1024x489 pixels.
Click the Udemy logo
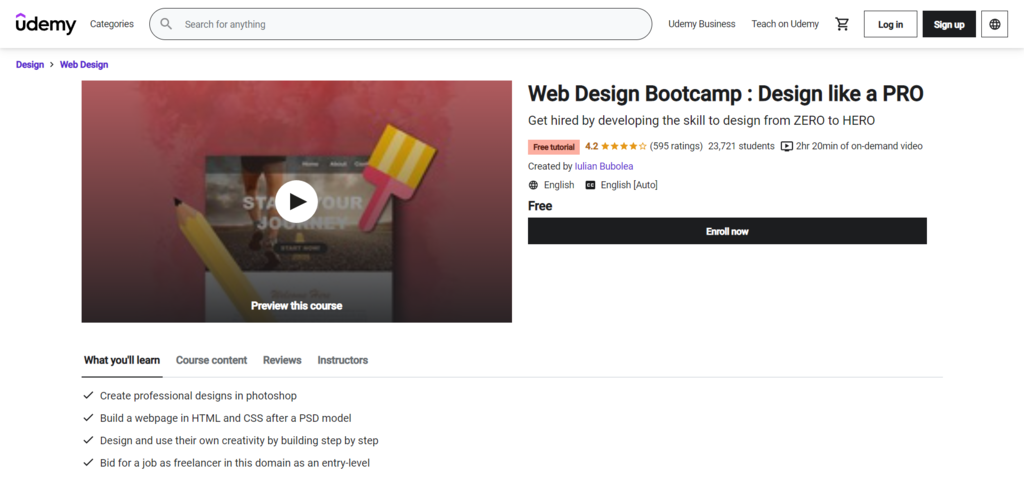pos(44,23)
